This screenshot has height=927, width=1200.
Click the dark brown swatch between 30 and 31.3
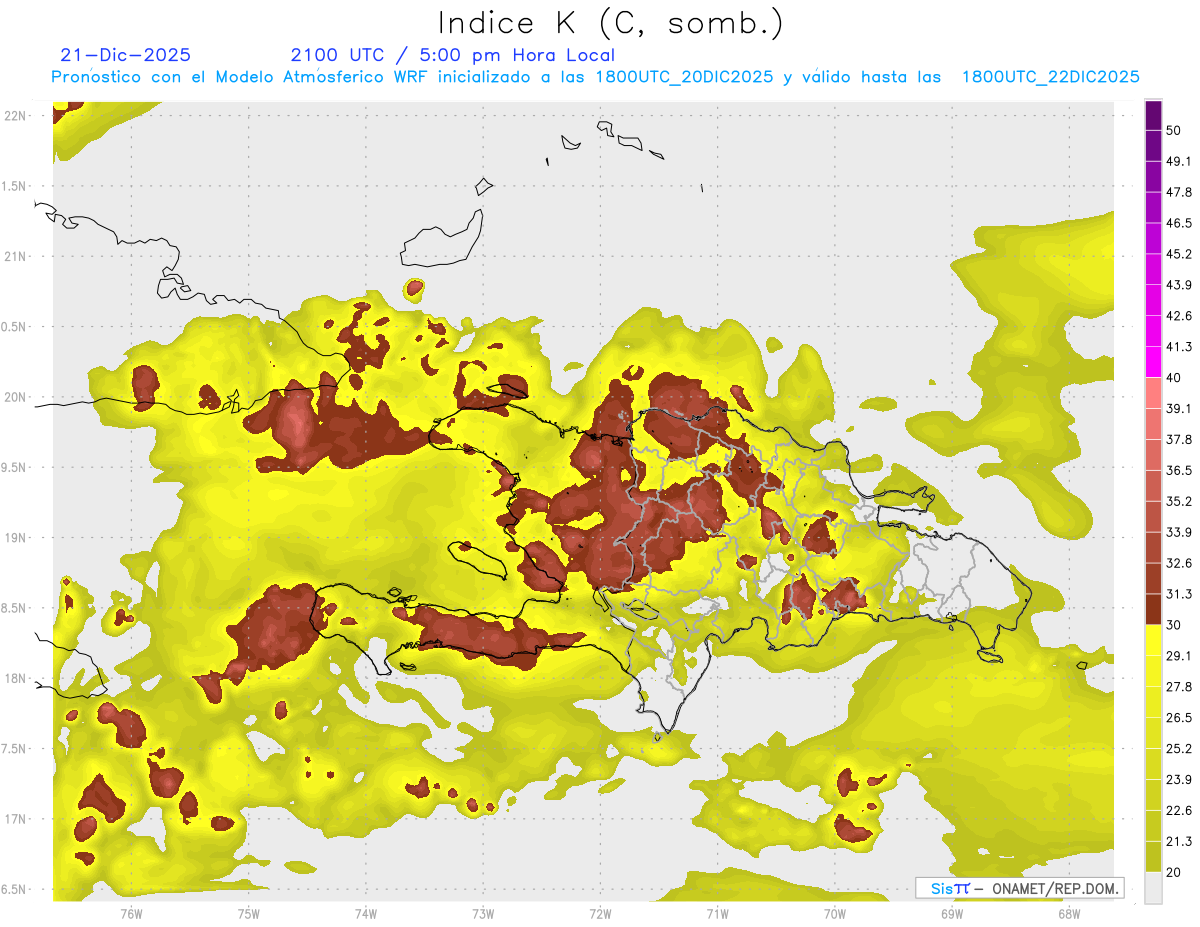tap(1153, 609)
